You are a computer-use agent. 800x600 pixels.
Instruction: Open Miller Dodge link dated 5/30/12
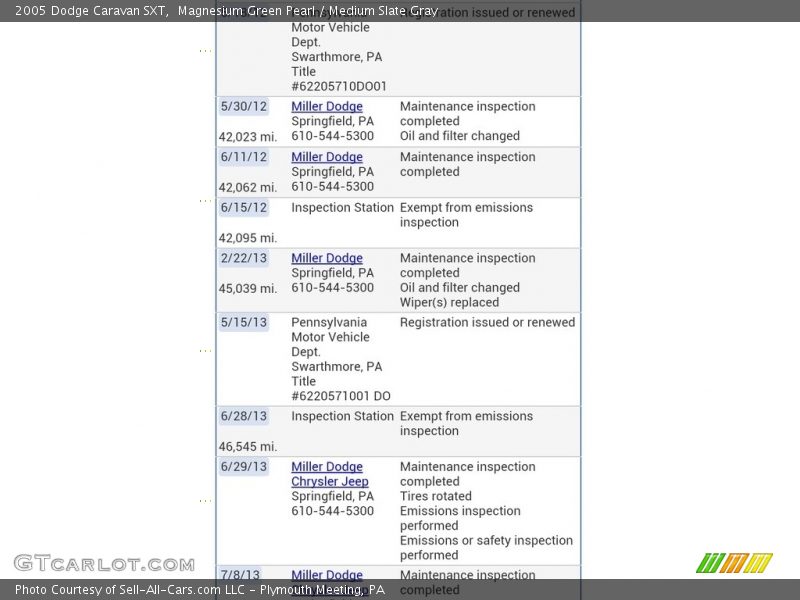(x=327, y=106)
